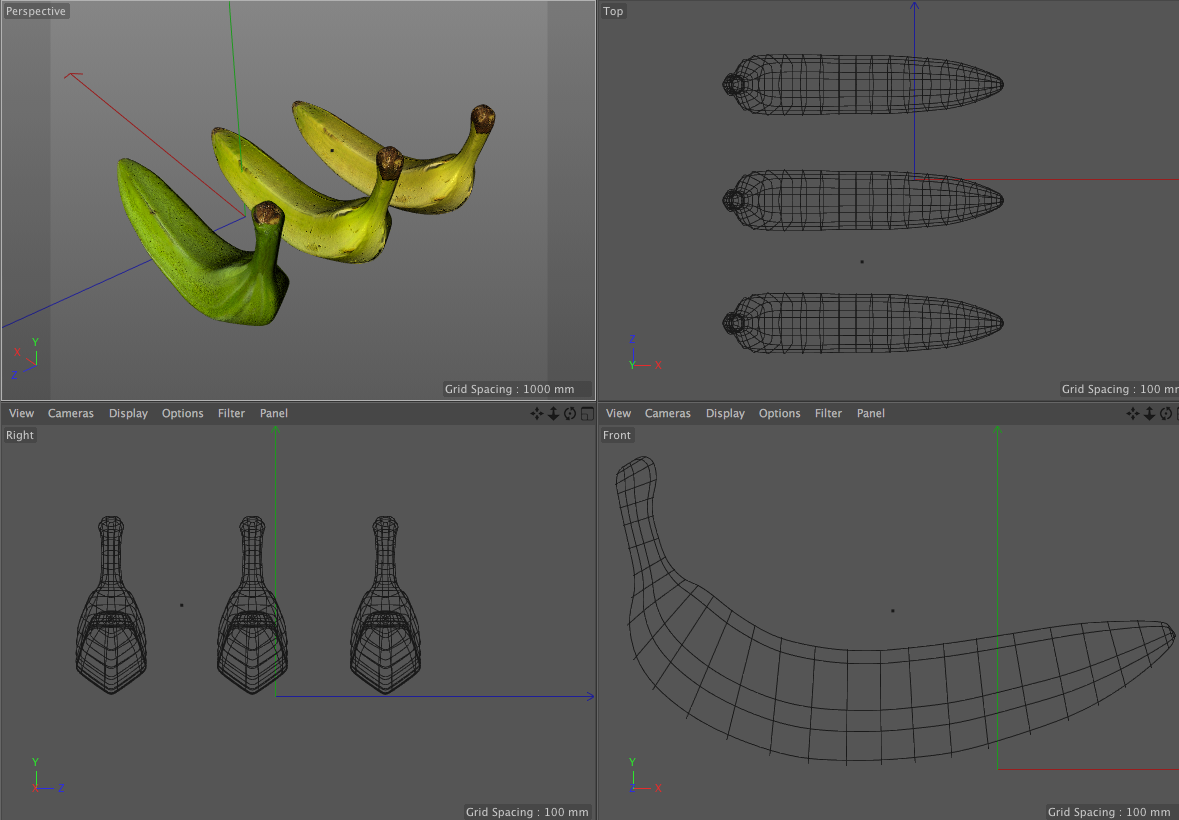This screenshot has width=1179, height=820.
Task: Open the Display menu of the Right viewport
Action: pyautogui.click(x=128, y=413)
